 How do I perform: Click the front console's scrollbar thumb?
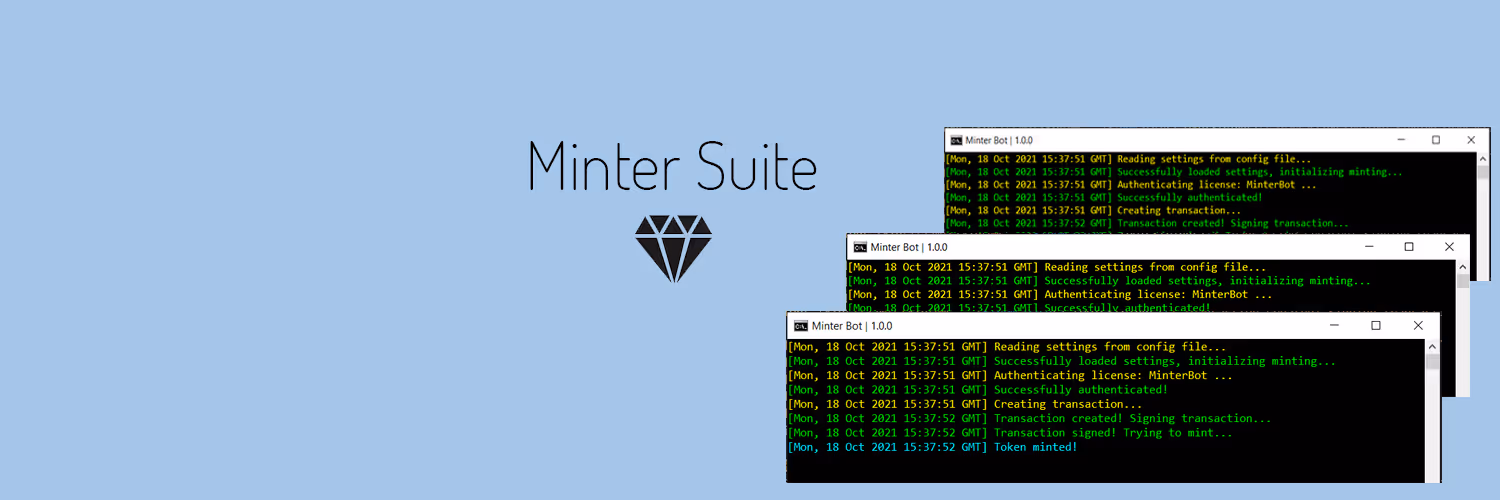[1432, 362]
